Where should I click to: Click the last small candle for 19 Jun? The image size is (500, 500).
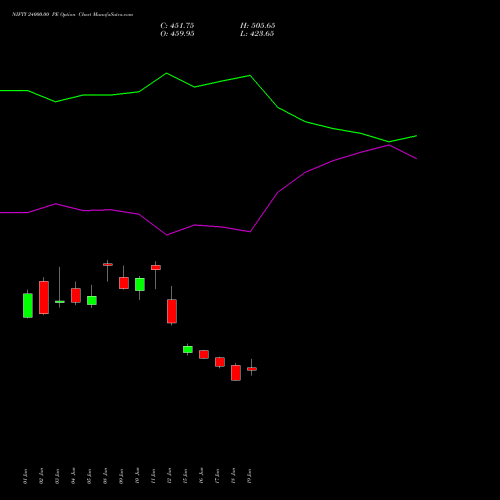[x=252, y=369]
